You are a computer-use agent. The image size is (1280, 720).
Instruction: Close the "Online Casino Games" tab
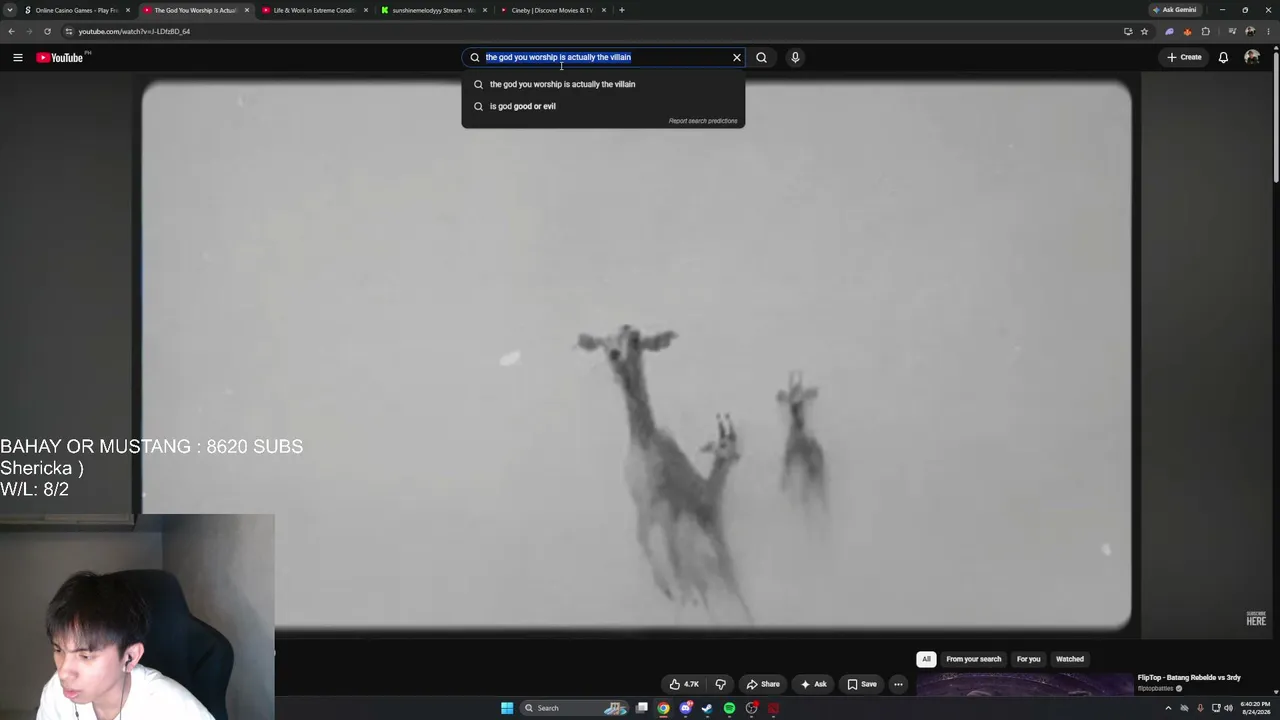tap(128, 10)
